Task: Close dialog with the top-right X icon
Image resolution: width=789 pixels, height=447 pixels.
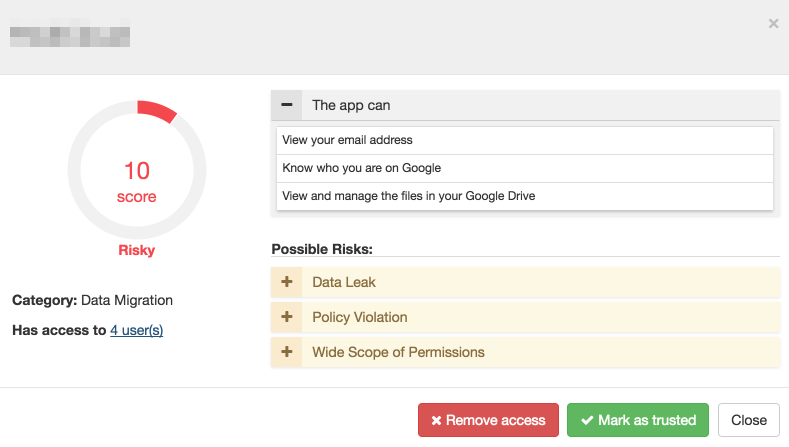Action: tap(773, 23)
